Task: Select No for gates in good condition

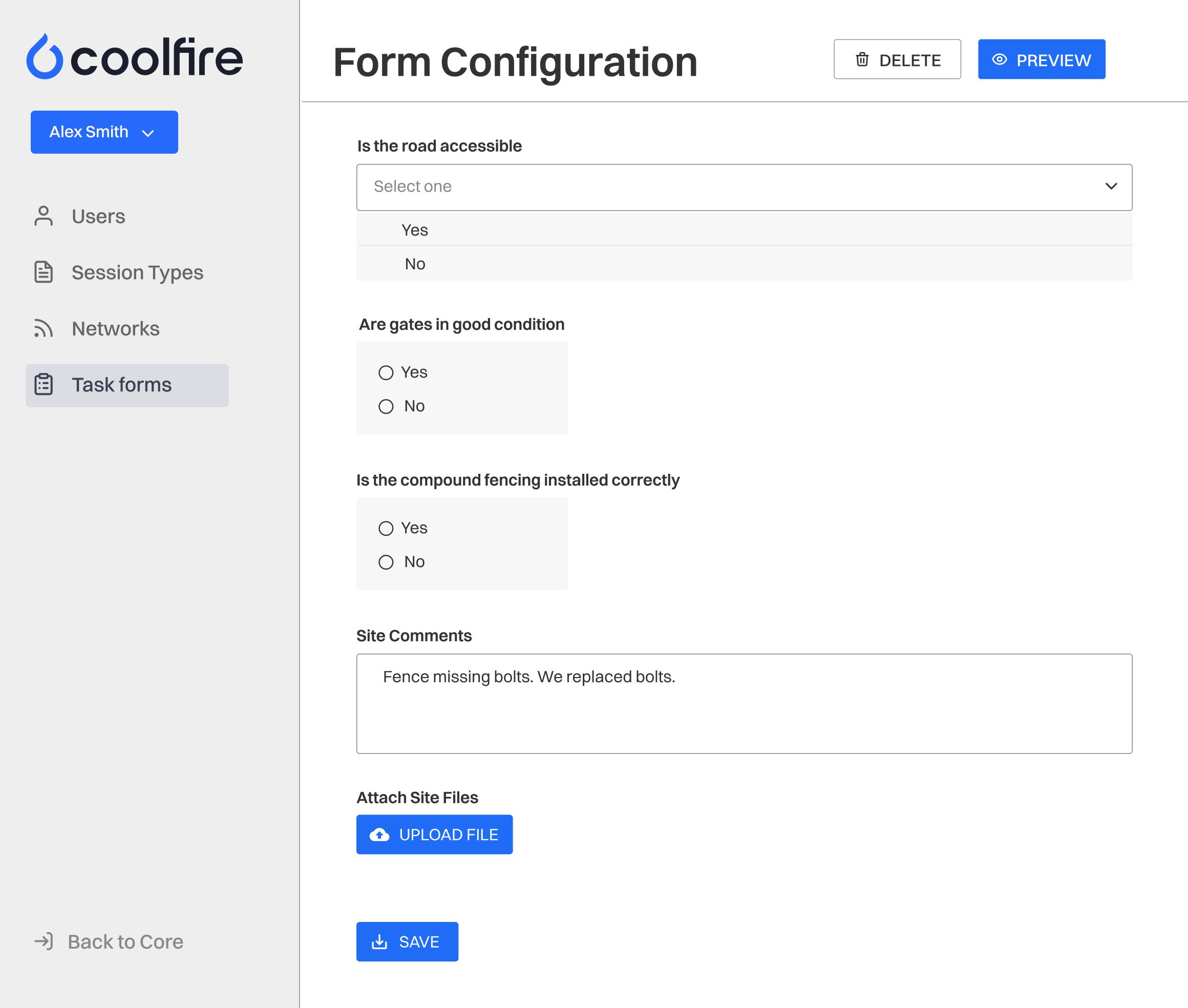Action: point(387,406)
